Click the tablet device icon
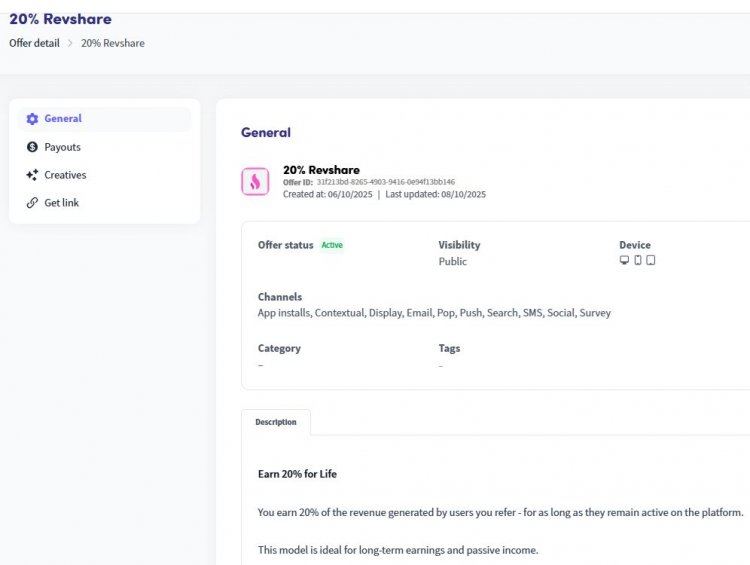750x565 pixels. 651,261
